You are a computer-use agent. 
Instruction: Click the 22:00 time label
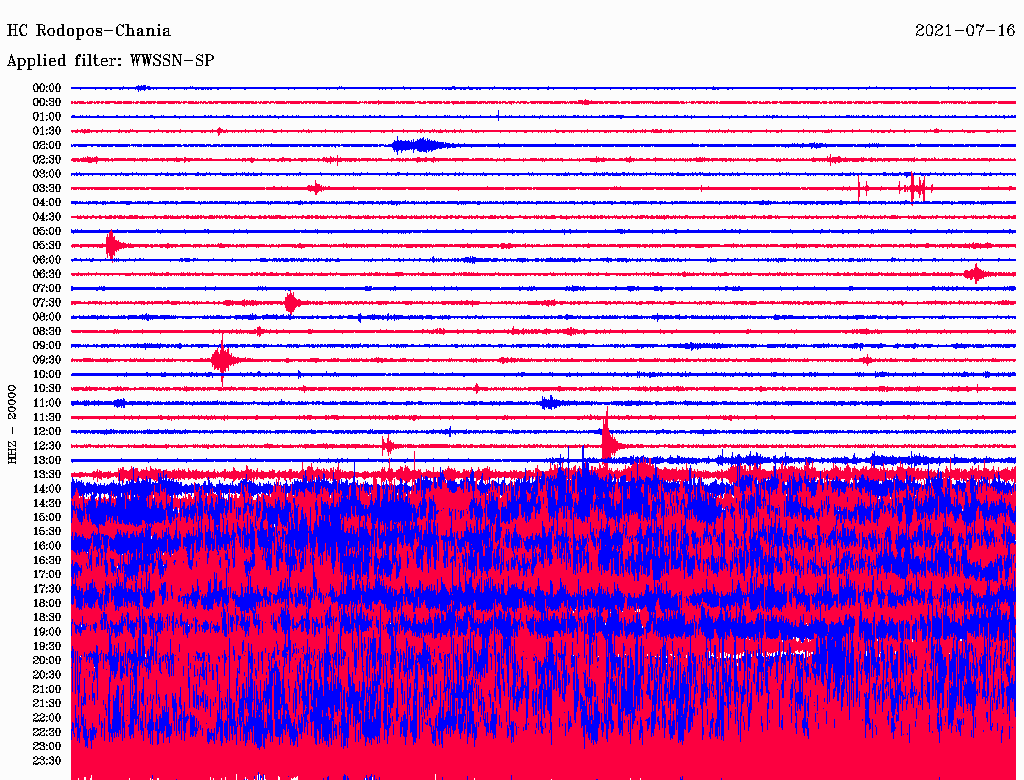coord(47,718)
